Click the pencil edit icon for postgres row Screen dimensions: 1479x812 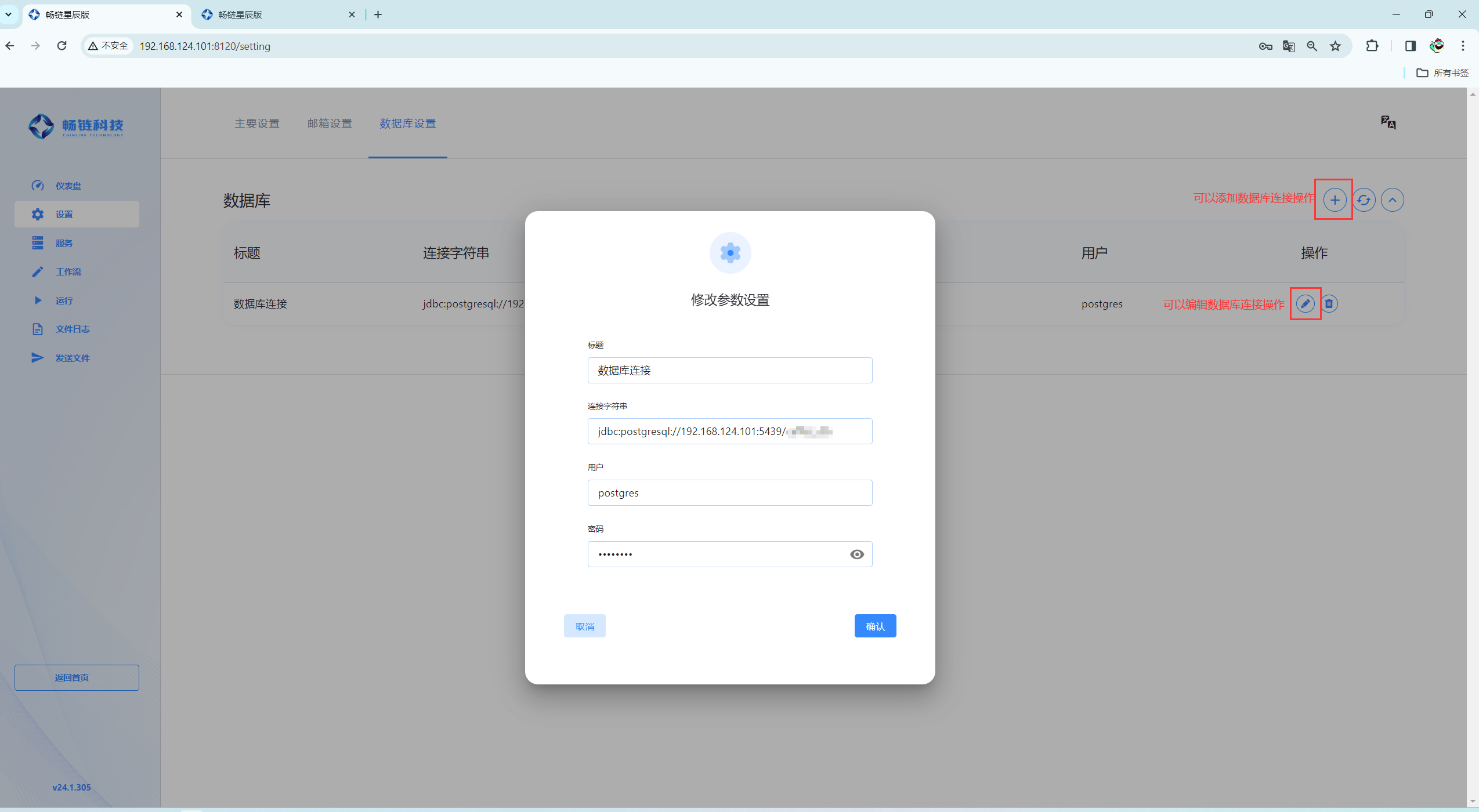point(1305,303)
